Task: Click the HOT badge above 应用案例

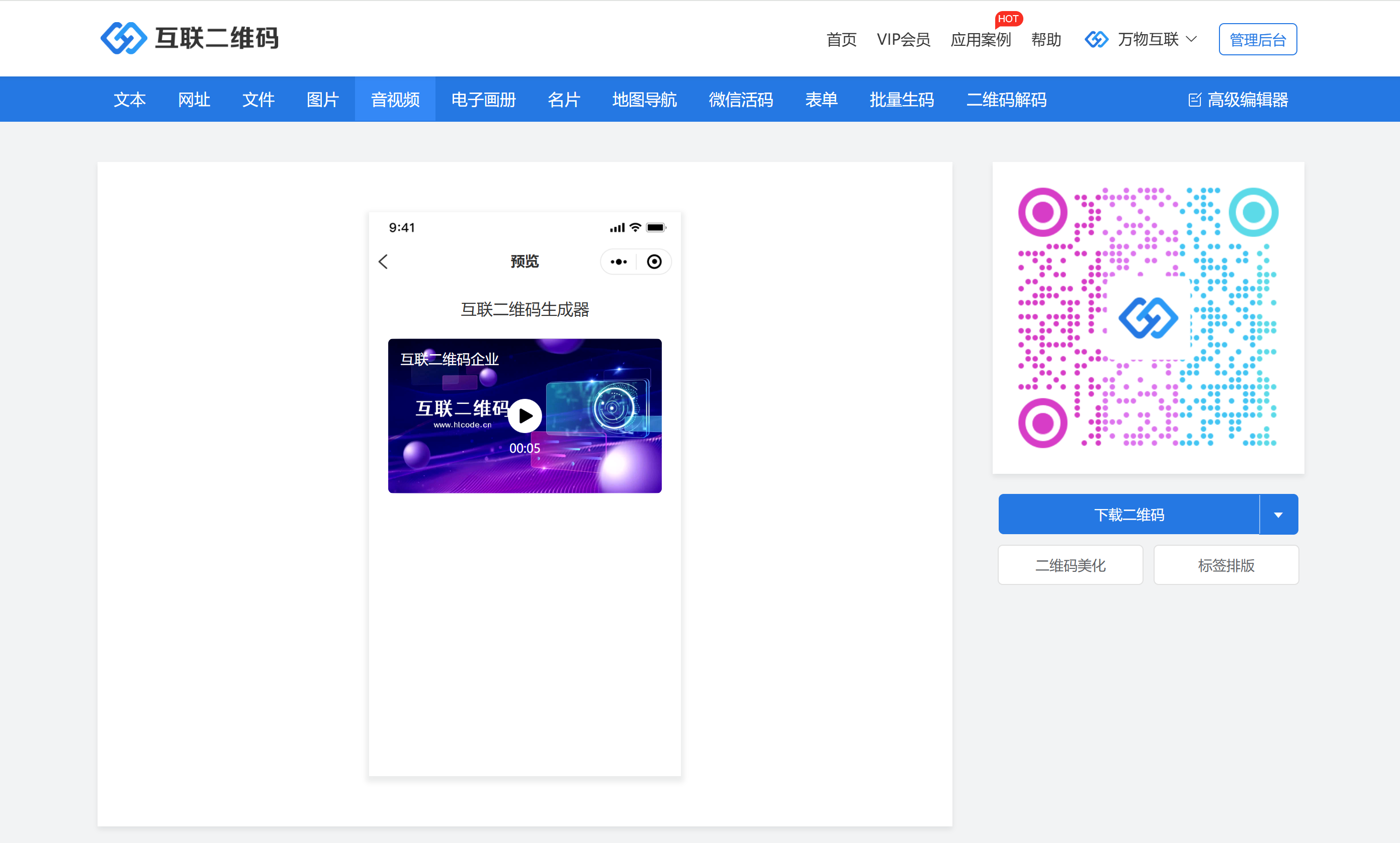Action: pos(1008,19)
